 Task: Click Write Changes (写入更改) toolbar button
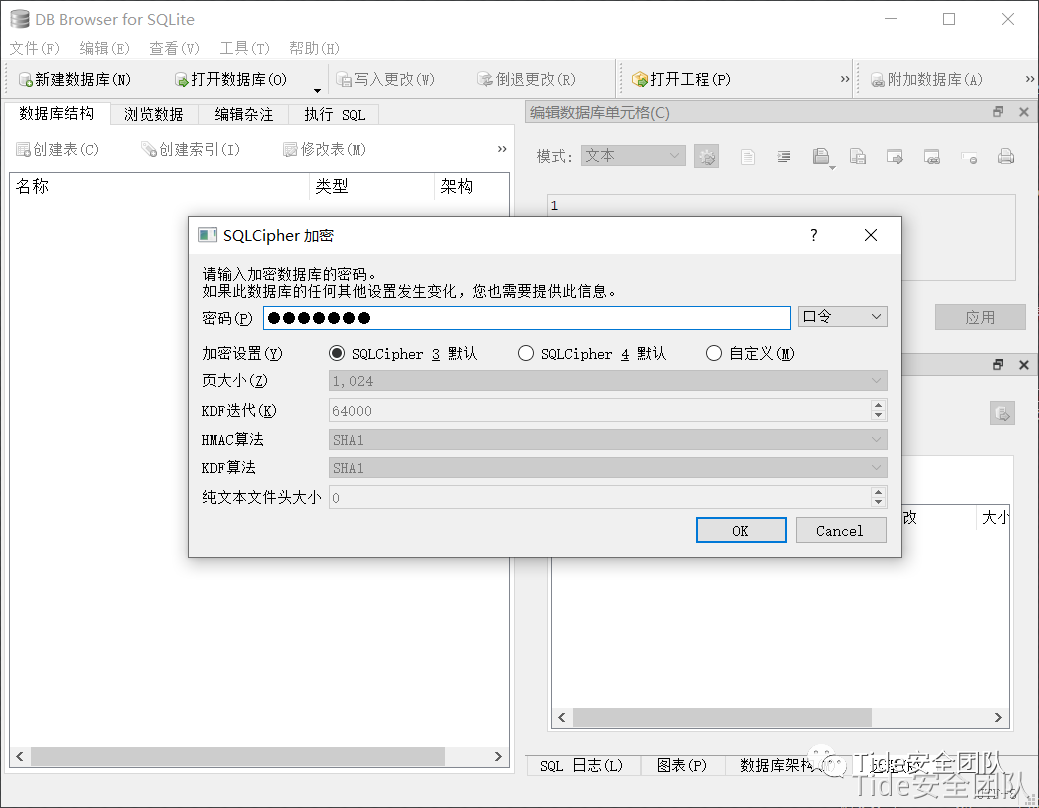pyautogui.click(x=386, y=80)
